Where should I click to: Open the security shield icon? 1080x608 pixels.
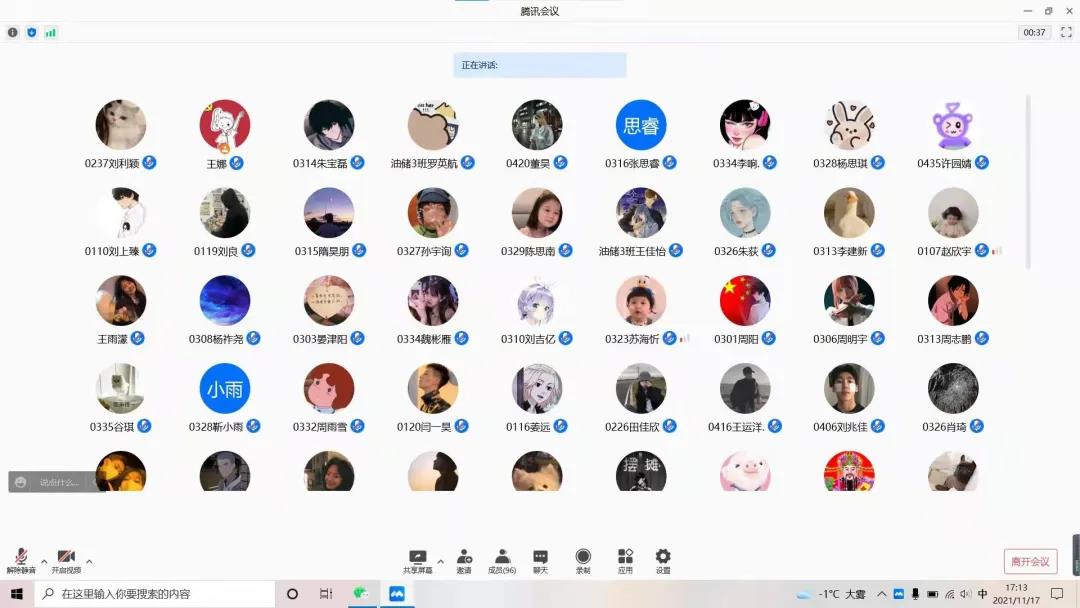coord(31,32)
